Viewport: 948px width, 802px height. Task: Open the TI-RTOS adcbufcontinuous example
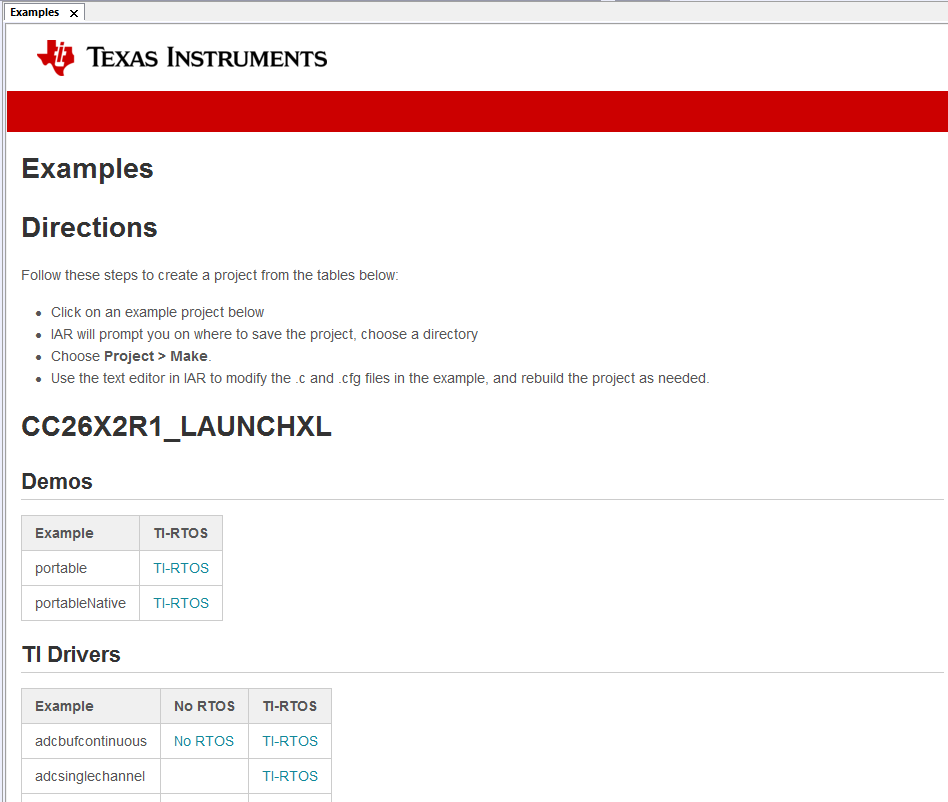coord(289,741)
